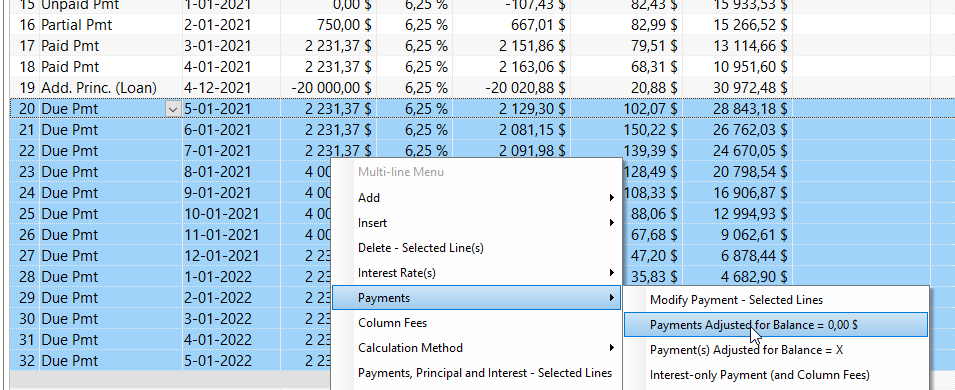Click the date 8-01-2021 in row 23
The width and height of the screenshot is (955, 390).
pyautogui.click(x=217, y=172)
